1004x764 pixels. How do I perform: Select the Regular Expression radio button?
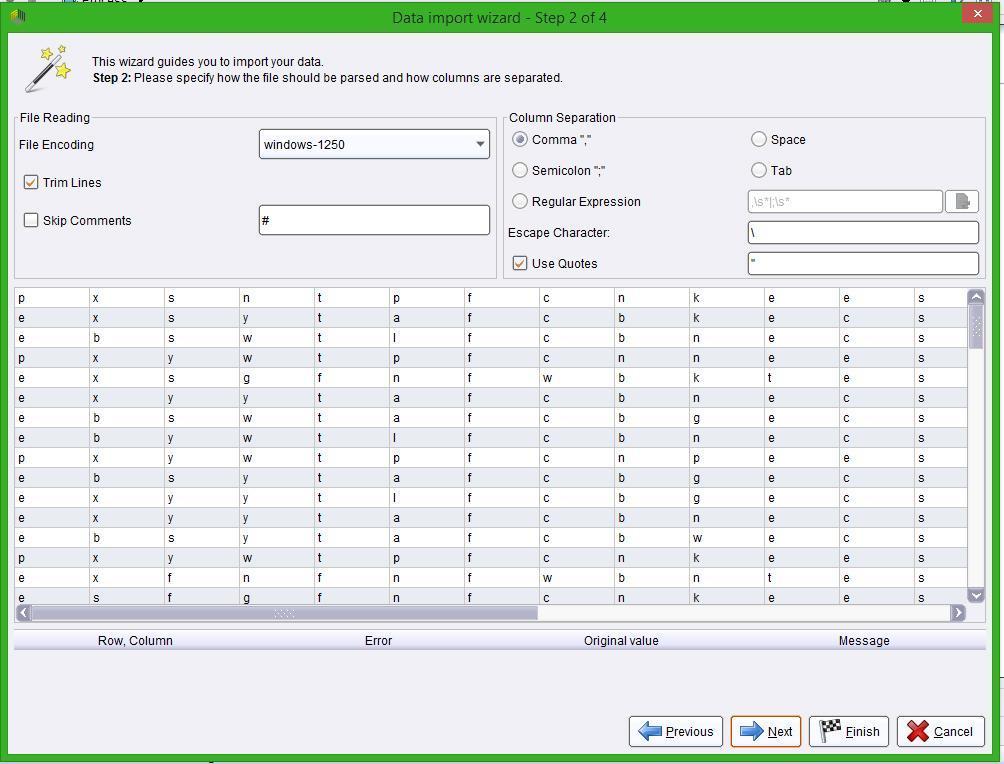tap(520, 201)
